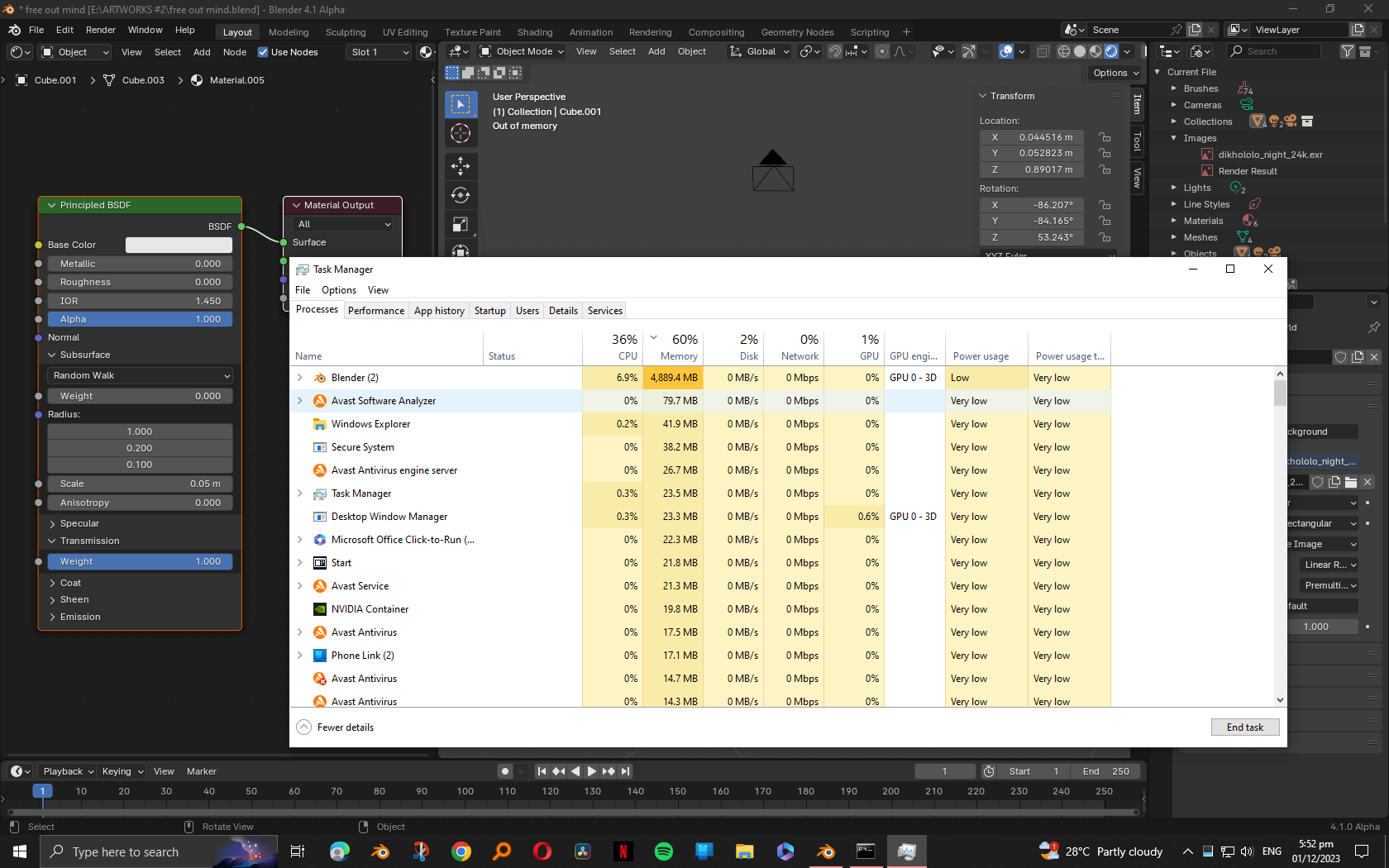Open the Global transform orientation dropdown

click(x=760, y=51)
